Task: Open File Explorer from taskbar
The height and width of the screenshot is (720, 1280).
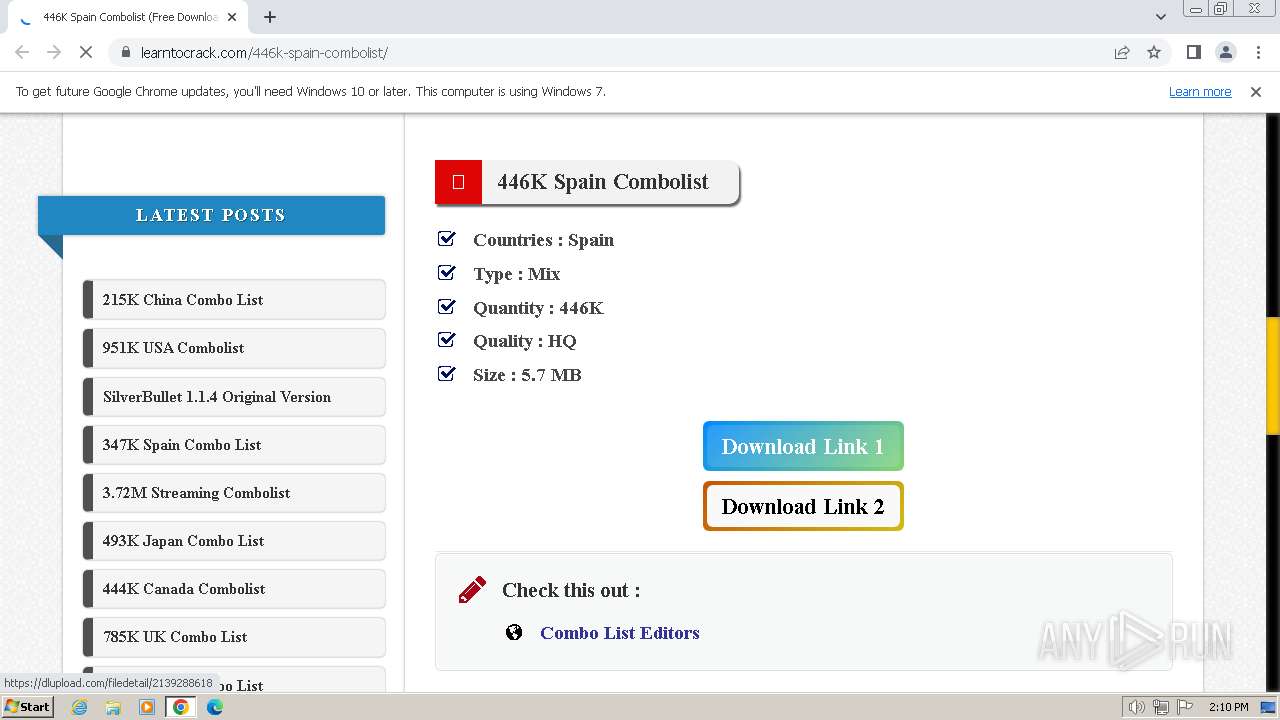Action: [x=113, y=707]
